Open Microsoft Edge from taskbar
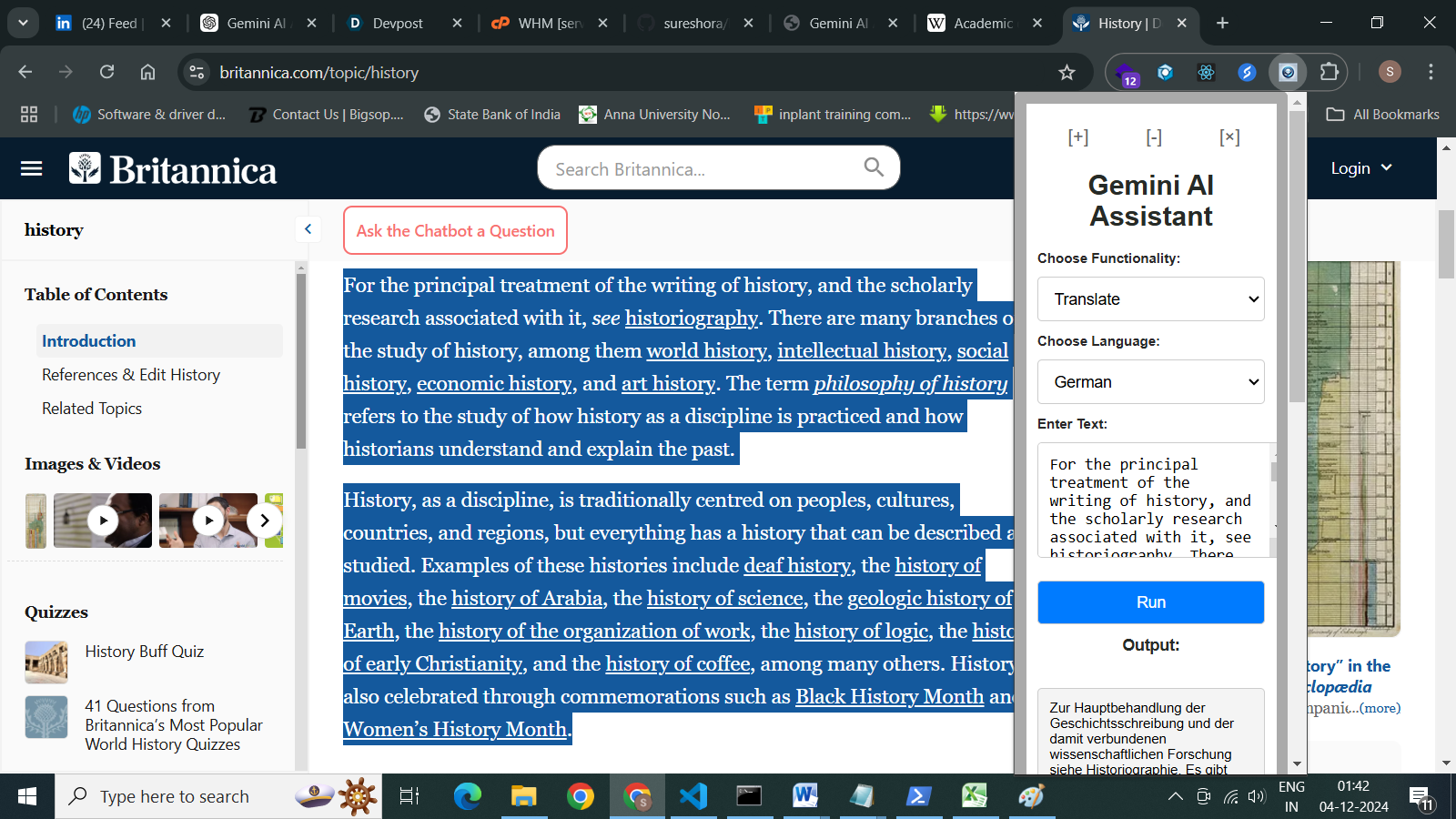Screen dimensions: 1456x819 (x=468, y=796)
